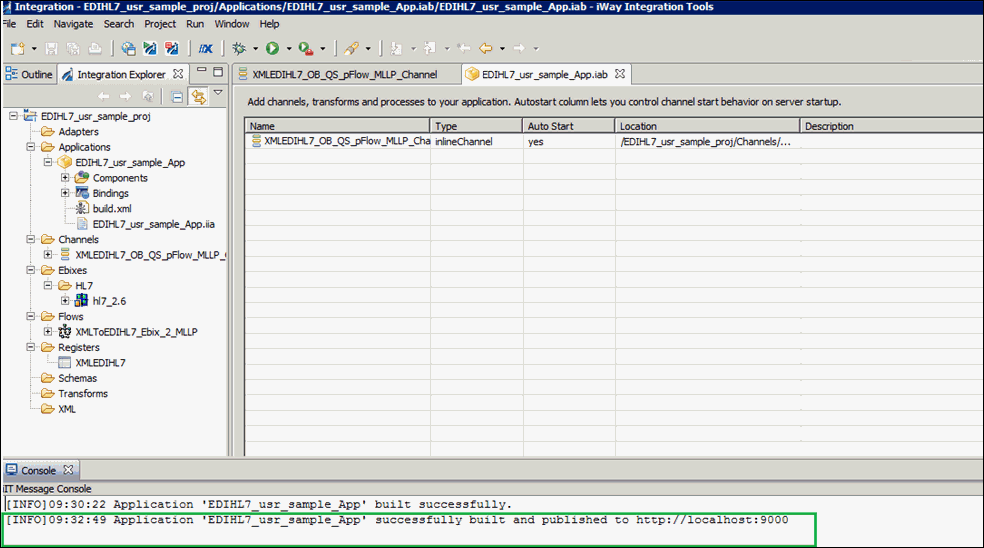Click the Auto Start column header
The height and width of the screenshot is (548, 984).
[569, 126]
